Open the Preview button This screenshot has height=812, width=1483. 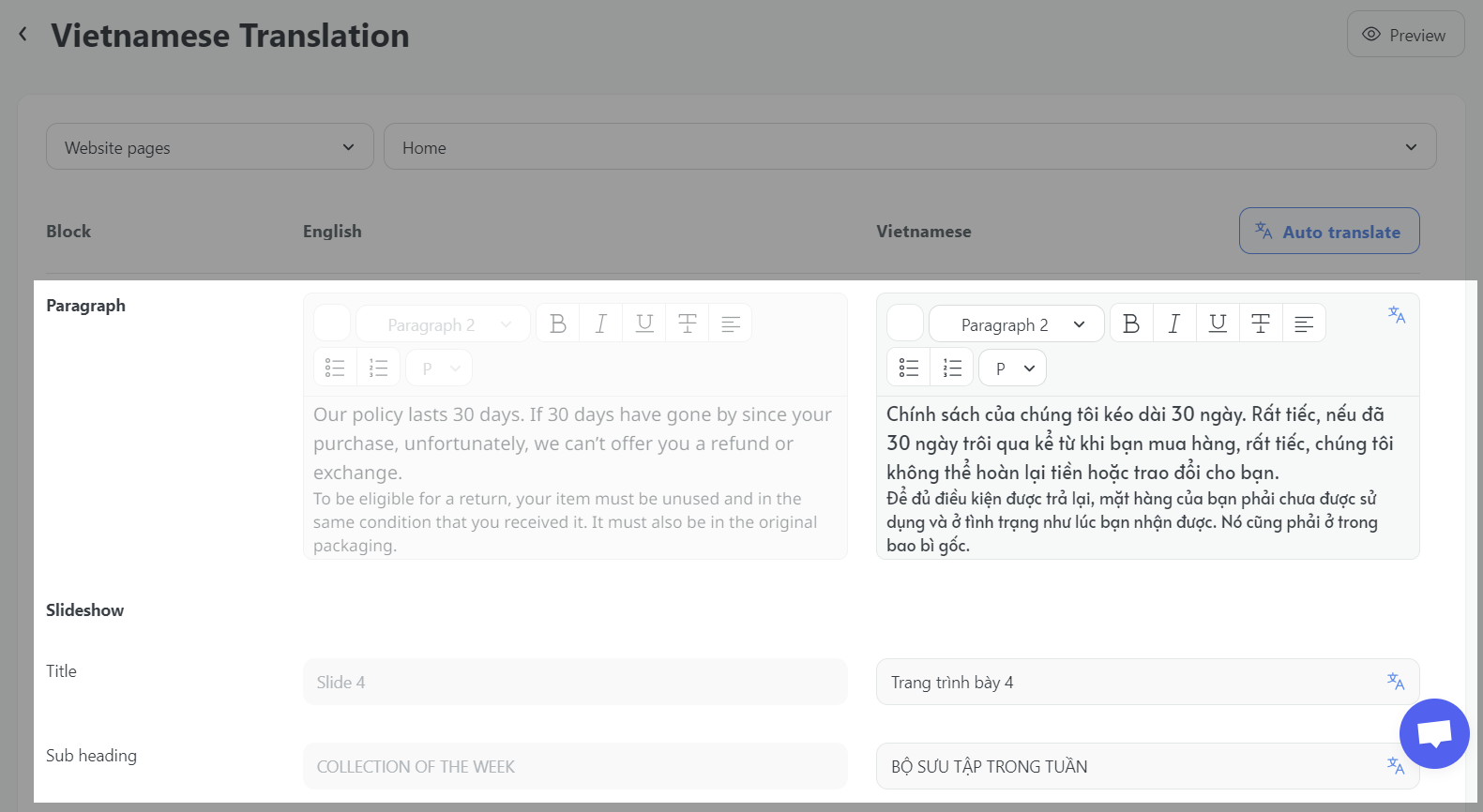coord(1405,35)
